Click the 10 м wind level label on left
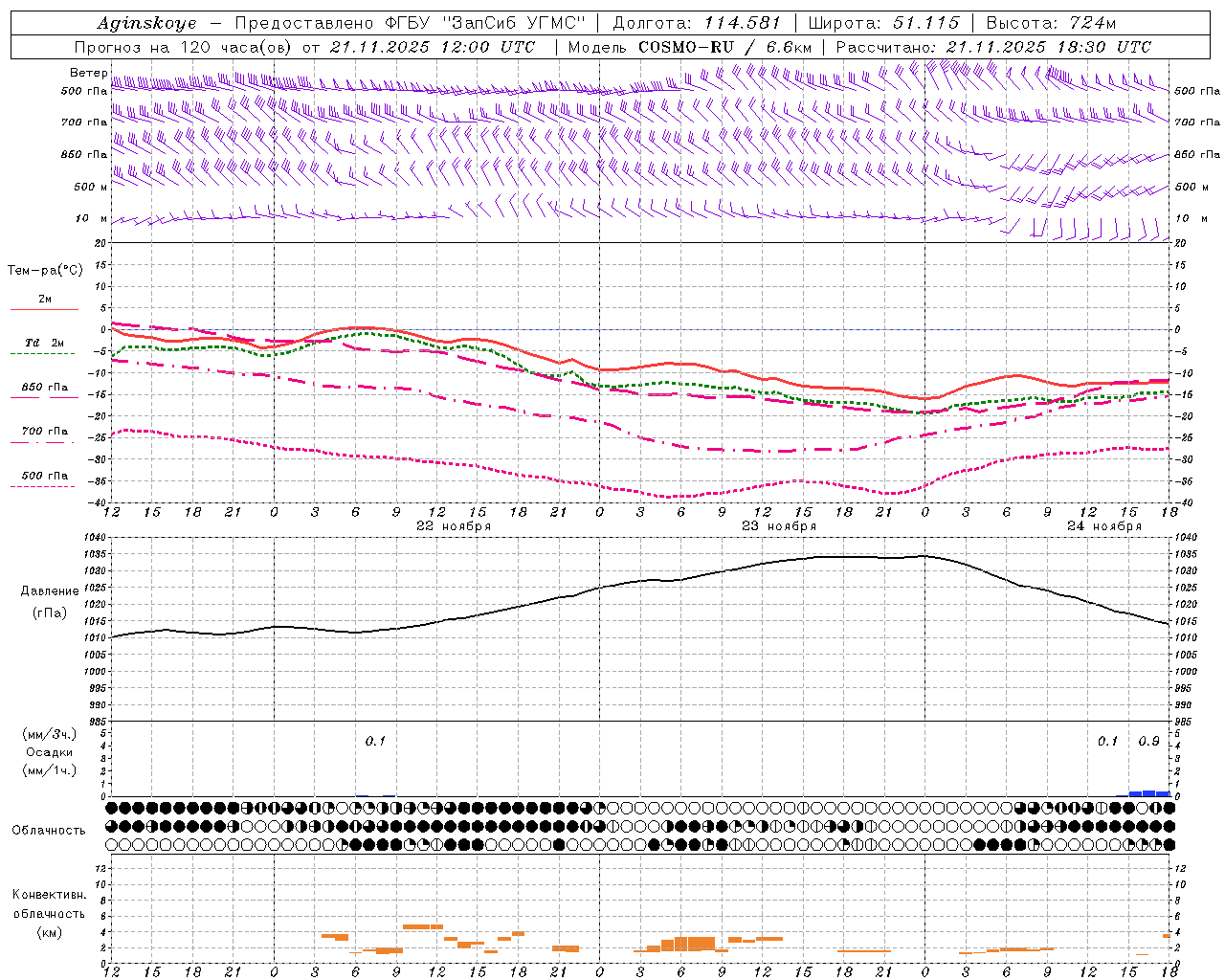The height and width of the screenshot is (980, 1225). pos(92,218)
